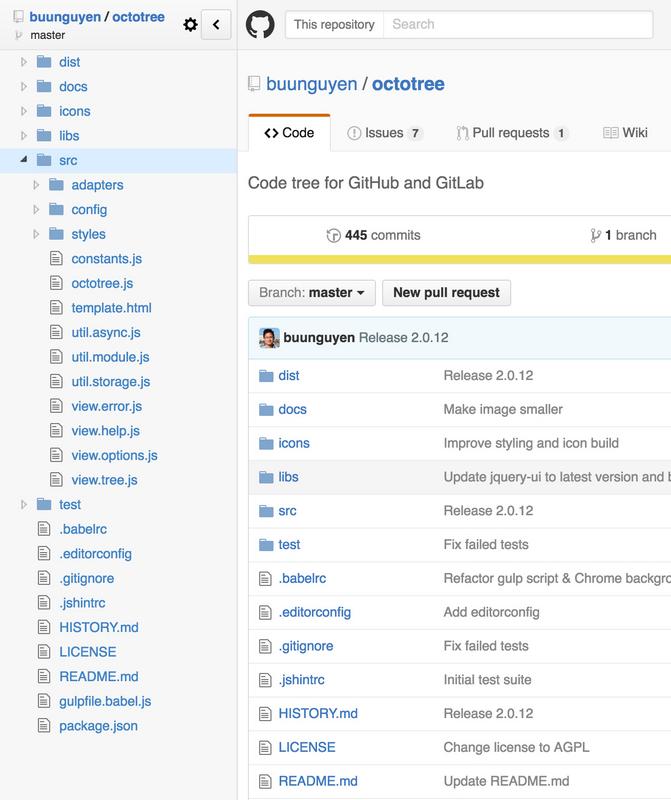Screen dimensions: 671x800
Task: Expand the adapters subfolder arrow
Action: tap(36, 185)
